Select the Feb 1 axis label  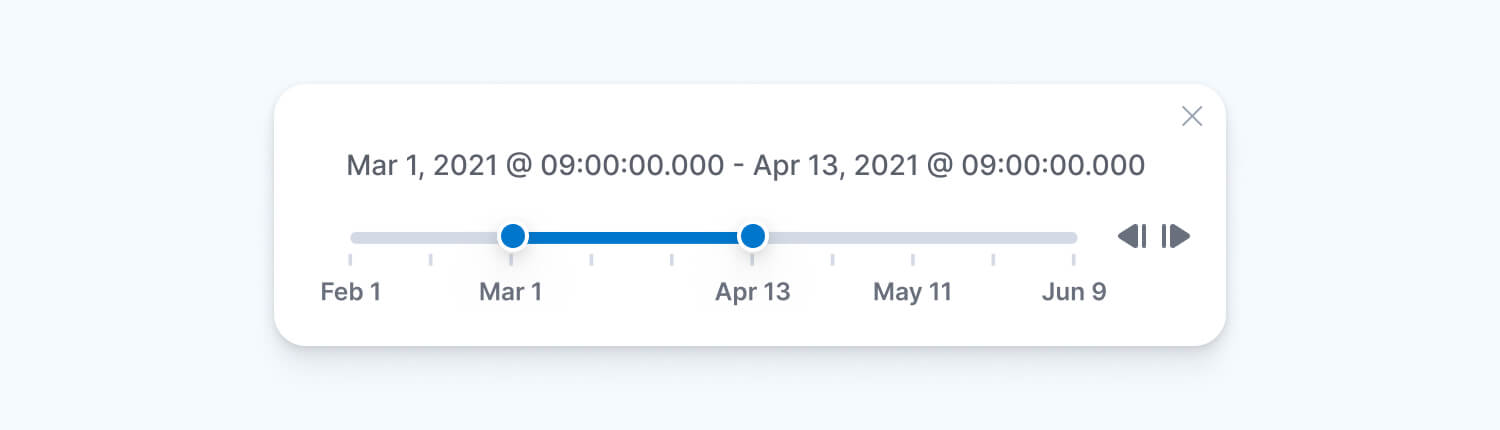point(351,292)
